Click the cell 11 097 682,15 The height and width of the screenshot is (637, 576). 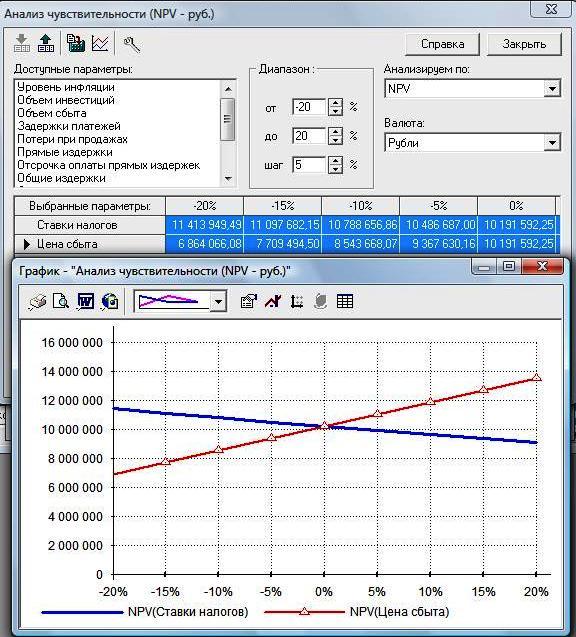click(282, 225)
